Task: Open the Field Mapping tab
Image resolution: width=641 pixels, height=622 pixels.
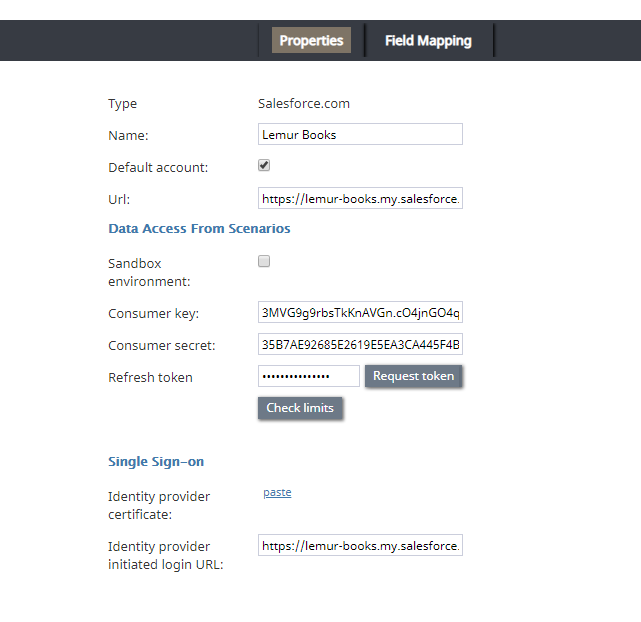Action: tap(428, 40)
